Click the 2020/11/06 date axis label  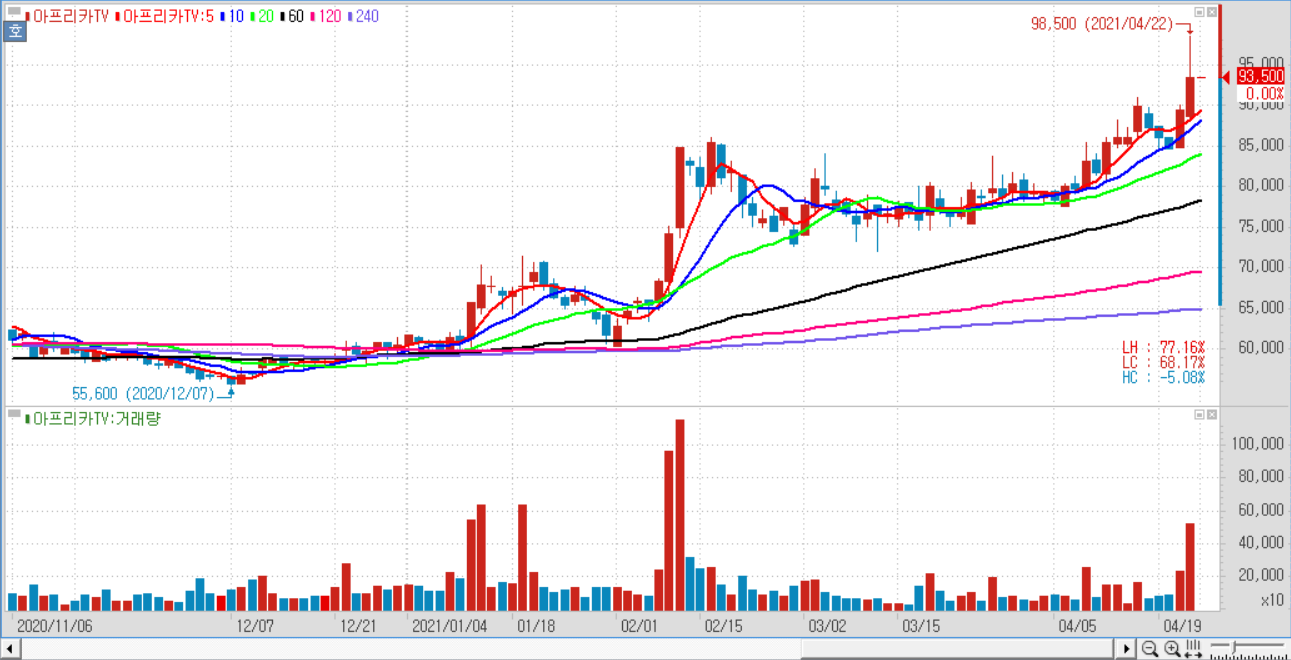(56, 625)
